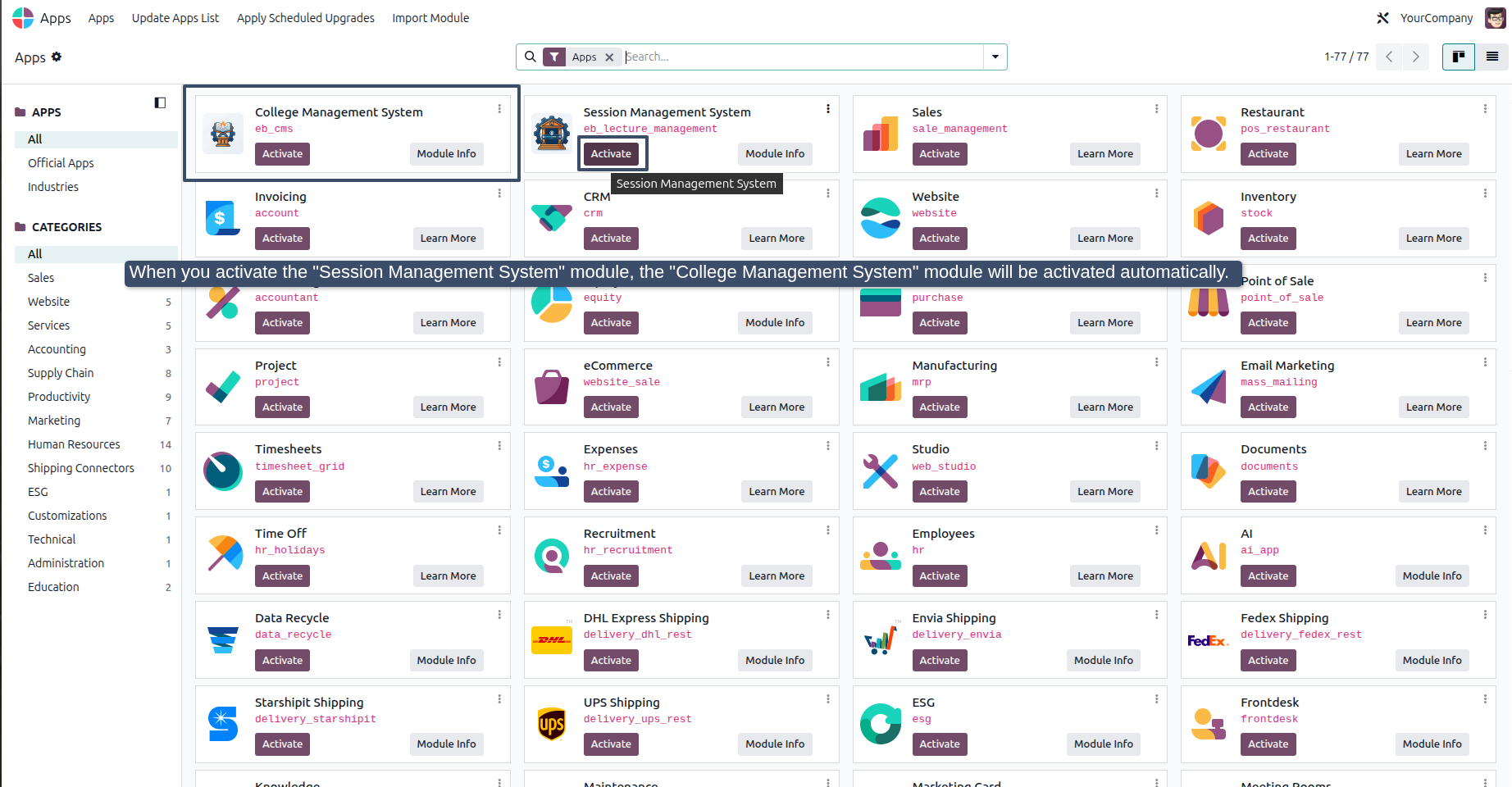Select Industries filter in sidebar

coord(96,187)
